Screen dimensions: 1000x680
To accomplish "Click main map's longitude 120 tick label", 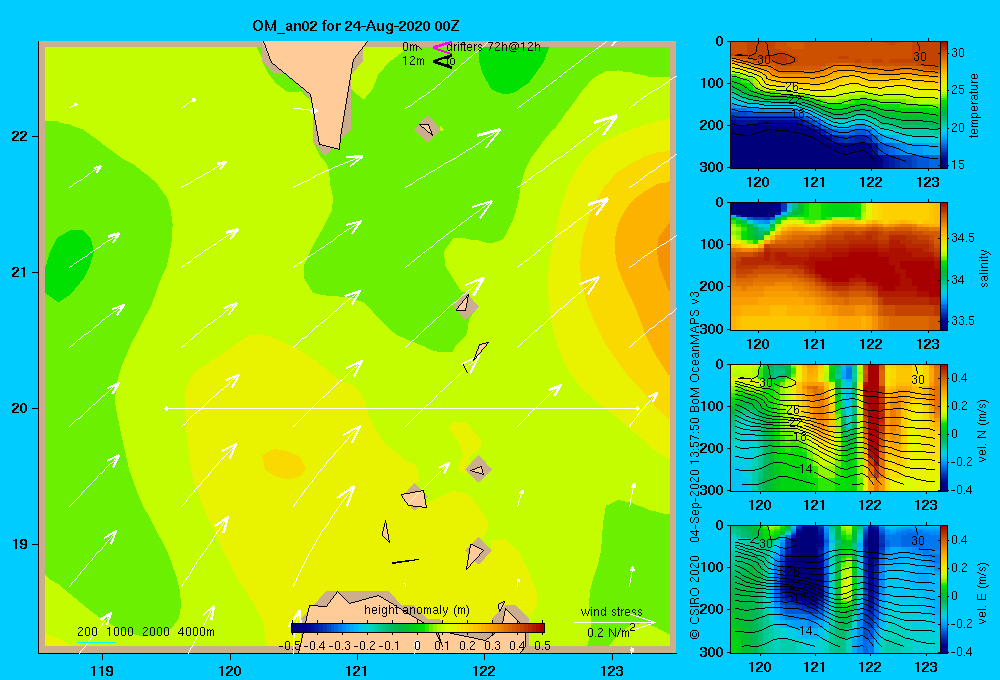I will point(230,670).
